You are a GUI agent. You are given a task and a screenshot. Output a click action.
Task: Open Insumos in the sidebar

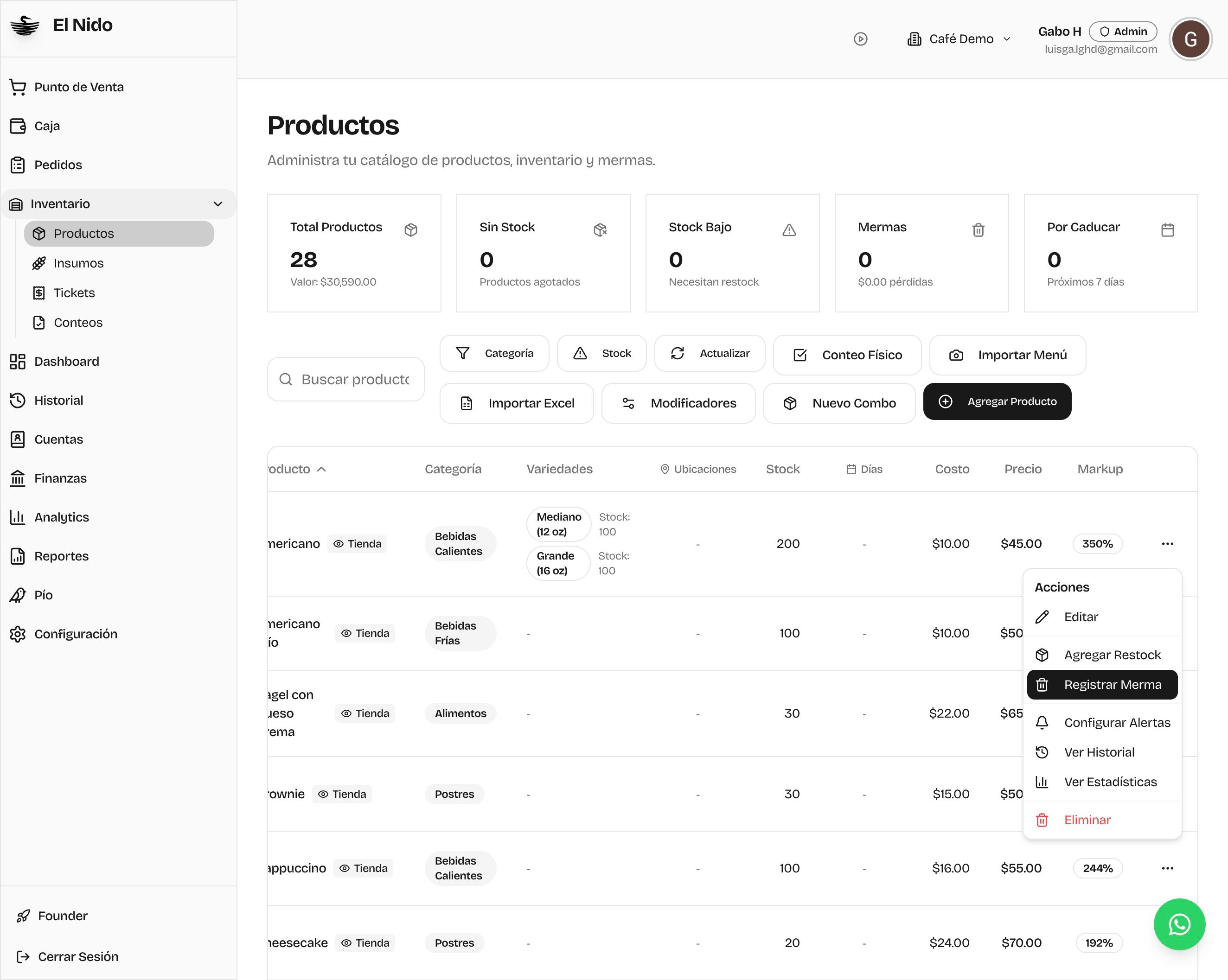118,263
